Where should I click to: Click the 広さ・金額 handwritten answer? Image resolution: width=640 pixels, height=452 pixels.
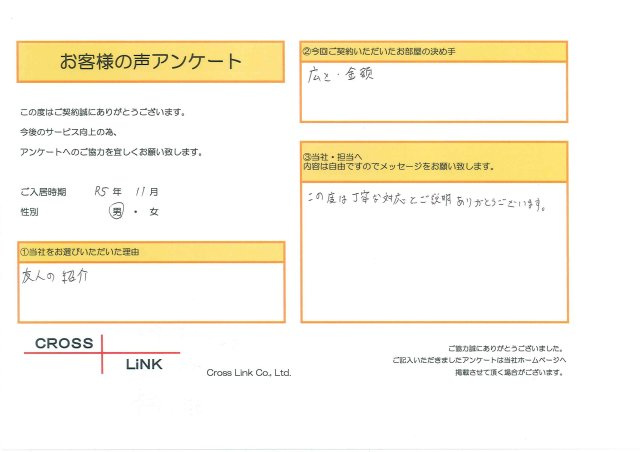point(340,75)
